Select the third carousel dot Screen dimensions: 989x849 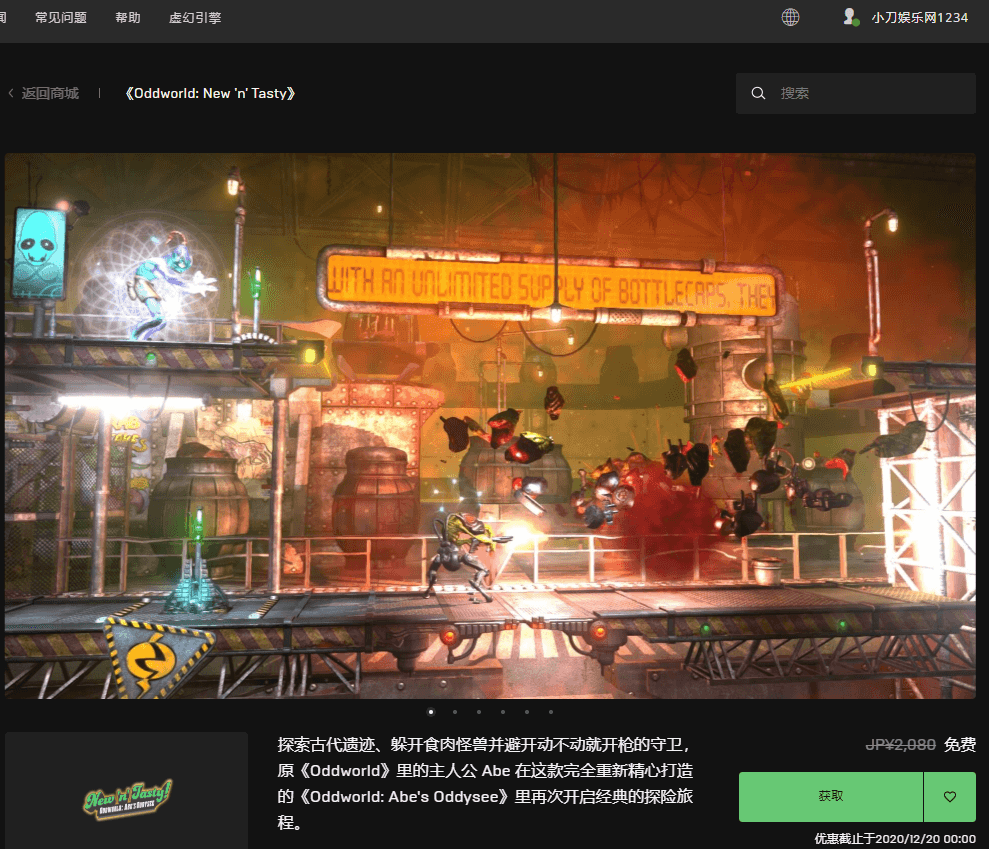coord(479,712)
